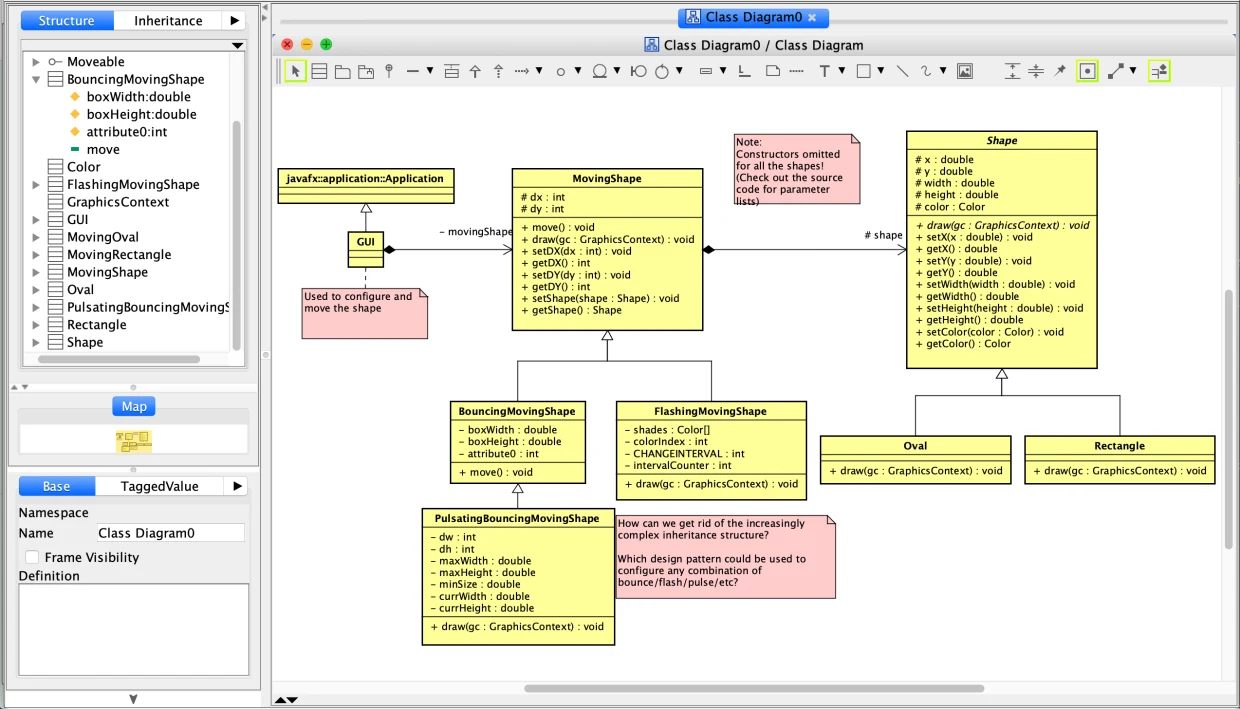Select Color in the structure tree
Screen dimensions: 1240x709
click(x=84, y=167)
